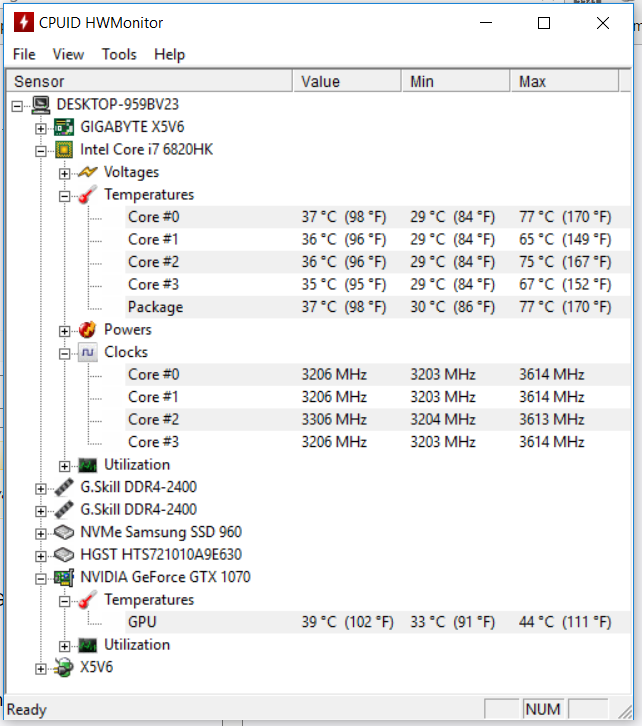642x726 pixels.
Task: Click the NUM indicator in status bar
Action: coord(543,709)
